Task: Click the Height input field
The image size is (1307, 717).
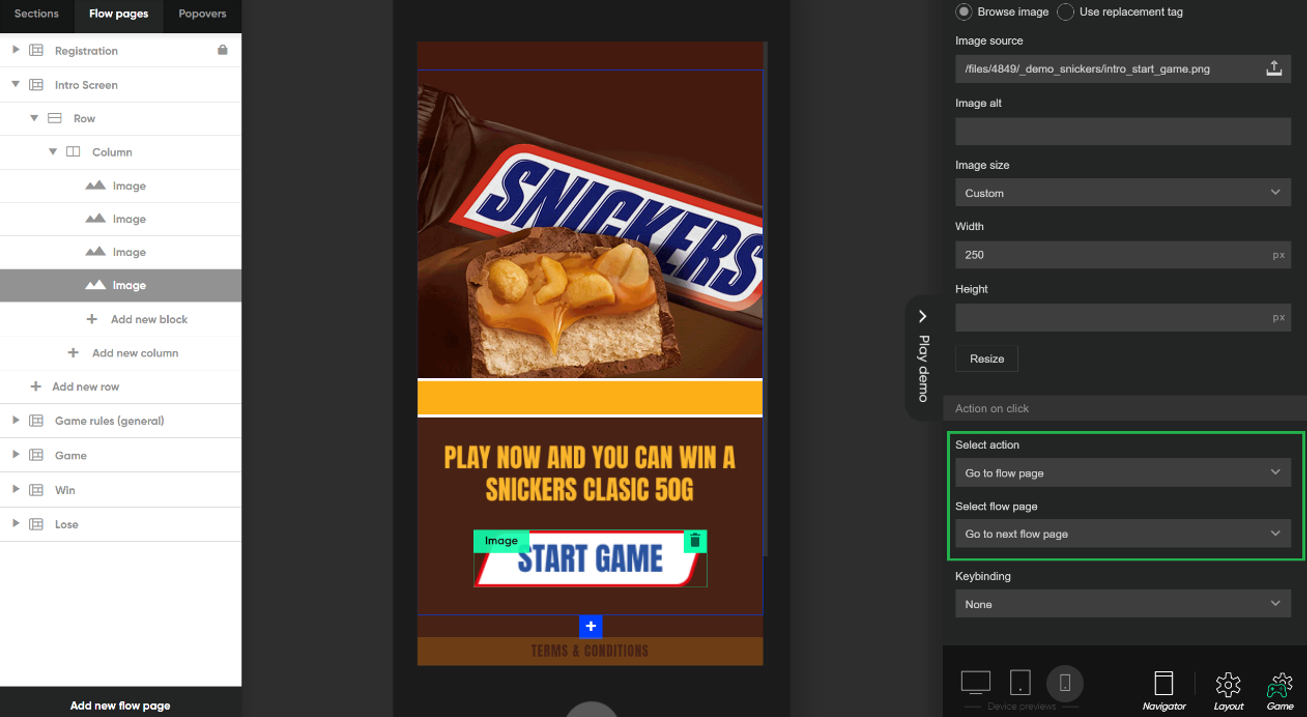Action: pos(1123,317)
